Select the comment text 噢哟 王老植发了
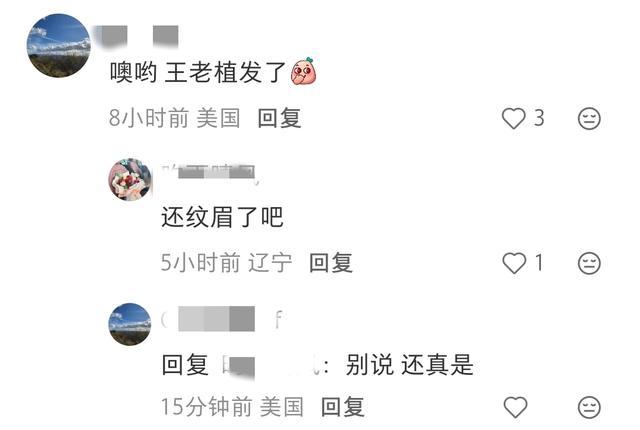Image resolution: width=640 pixels, height=430 pixels. click(x=198, y=73)
